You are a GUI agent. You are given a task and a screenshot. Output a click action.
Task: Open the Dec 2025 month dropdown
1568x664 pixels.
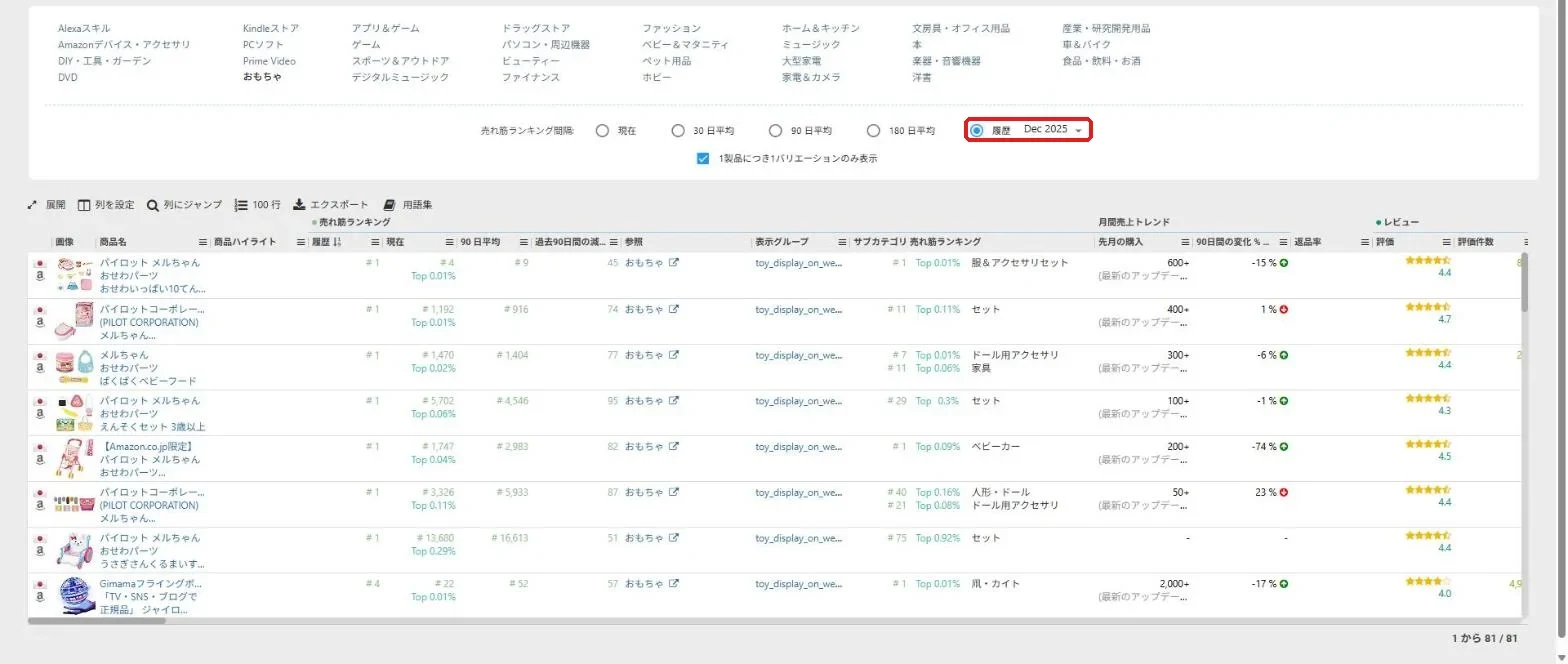click(1053, 130)
